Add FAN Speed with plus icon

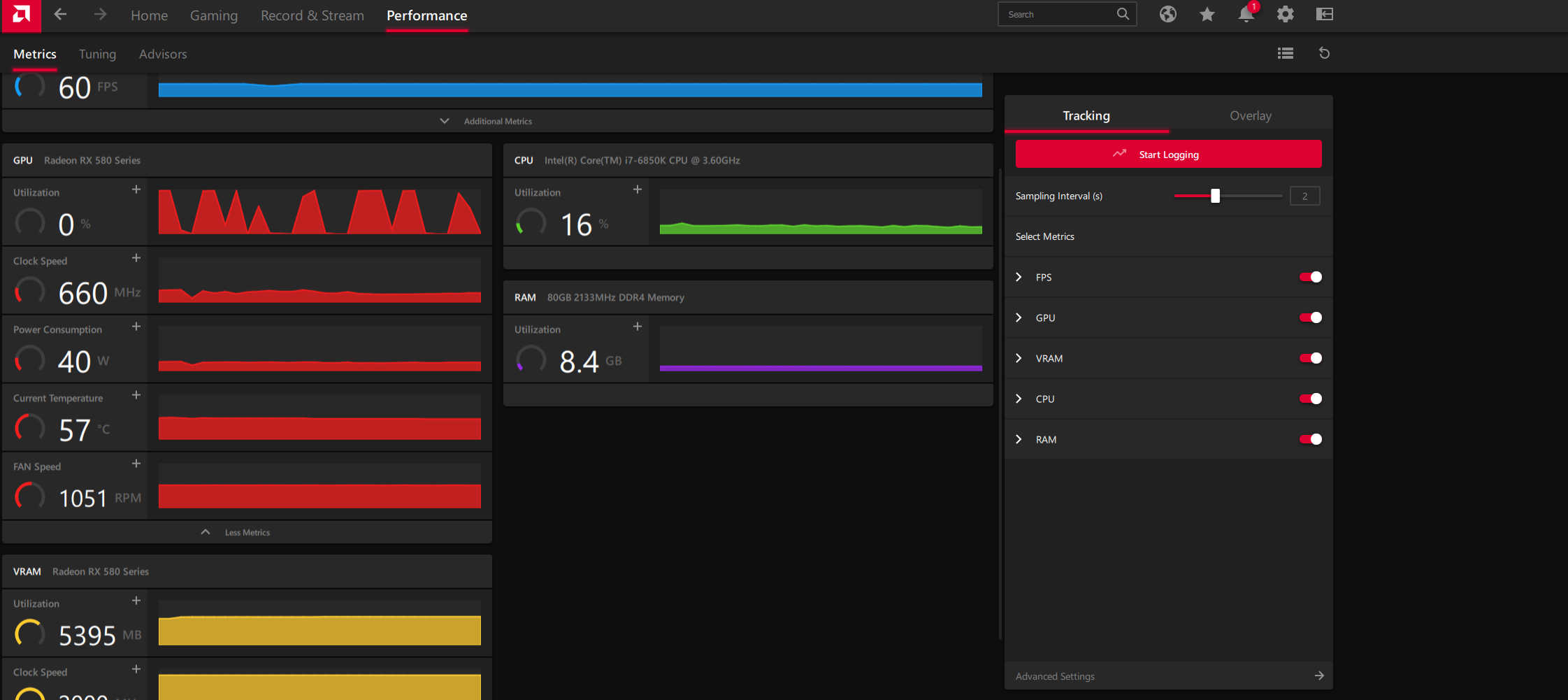[x=136, y=464]
